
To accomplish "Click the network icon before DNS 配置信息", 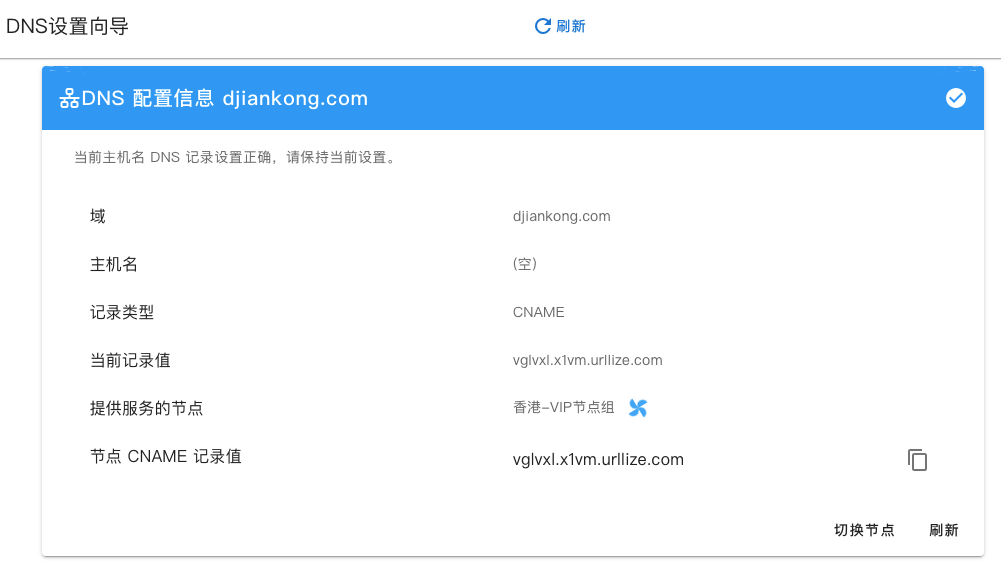I will pos(69,99).
